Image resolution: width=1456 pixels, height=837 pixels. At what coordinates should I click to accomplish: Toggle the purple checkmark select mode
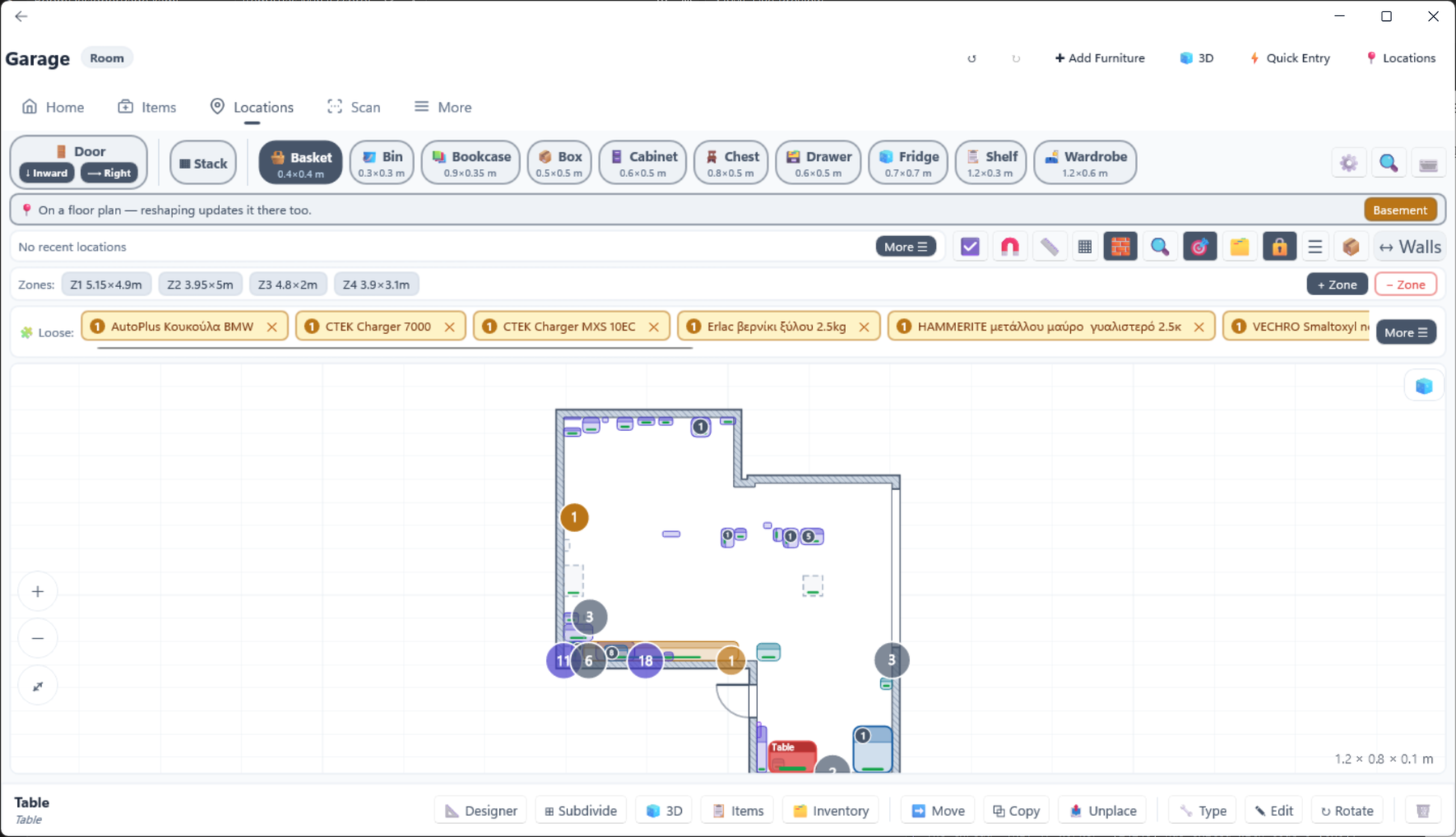coord(970,247)
